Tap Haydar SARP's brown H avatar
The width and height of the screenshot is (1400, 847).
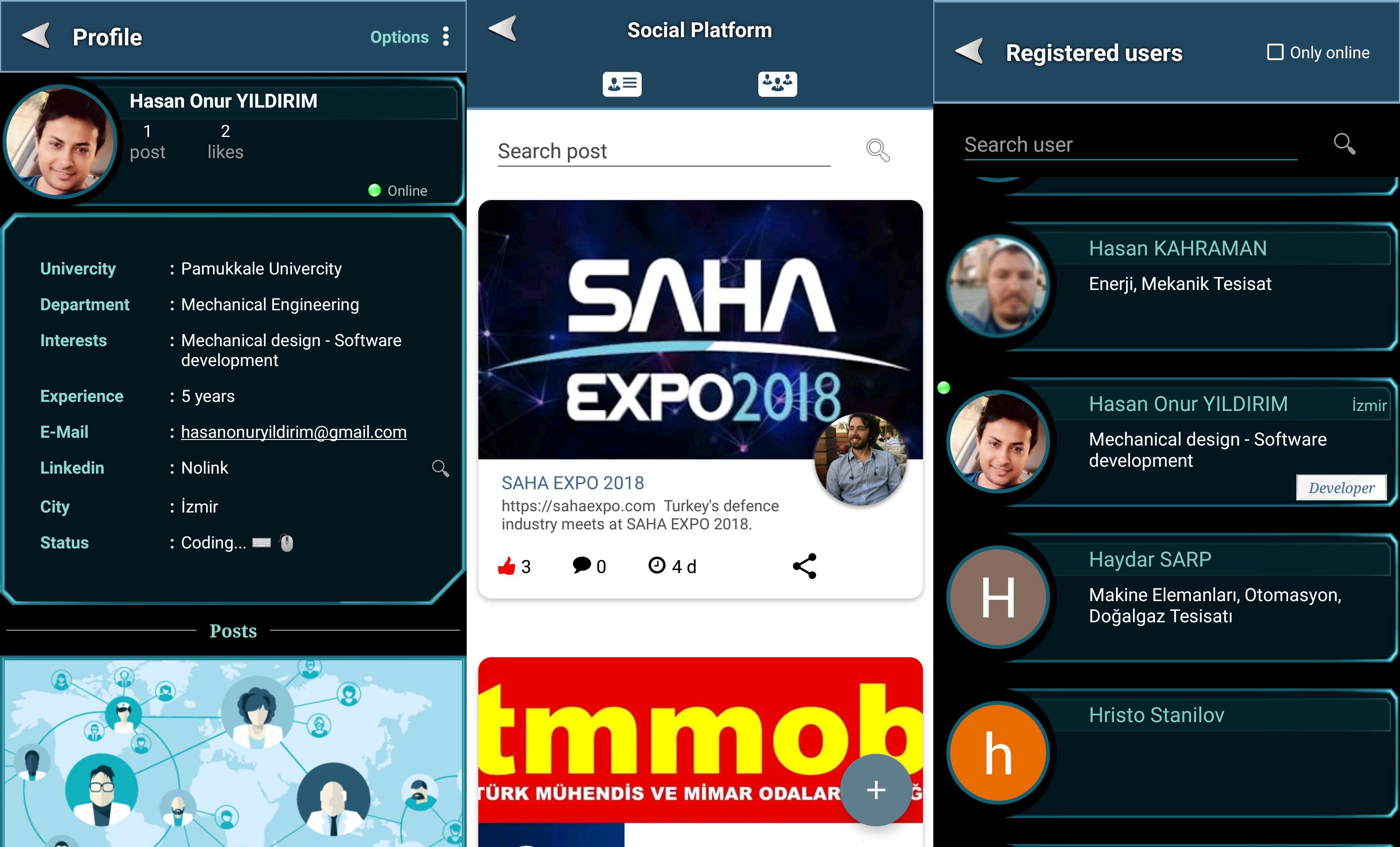coord(998,597)
